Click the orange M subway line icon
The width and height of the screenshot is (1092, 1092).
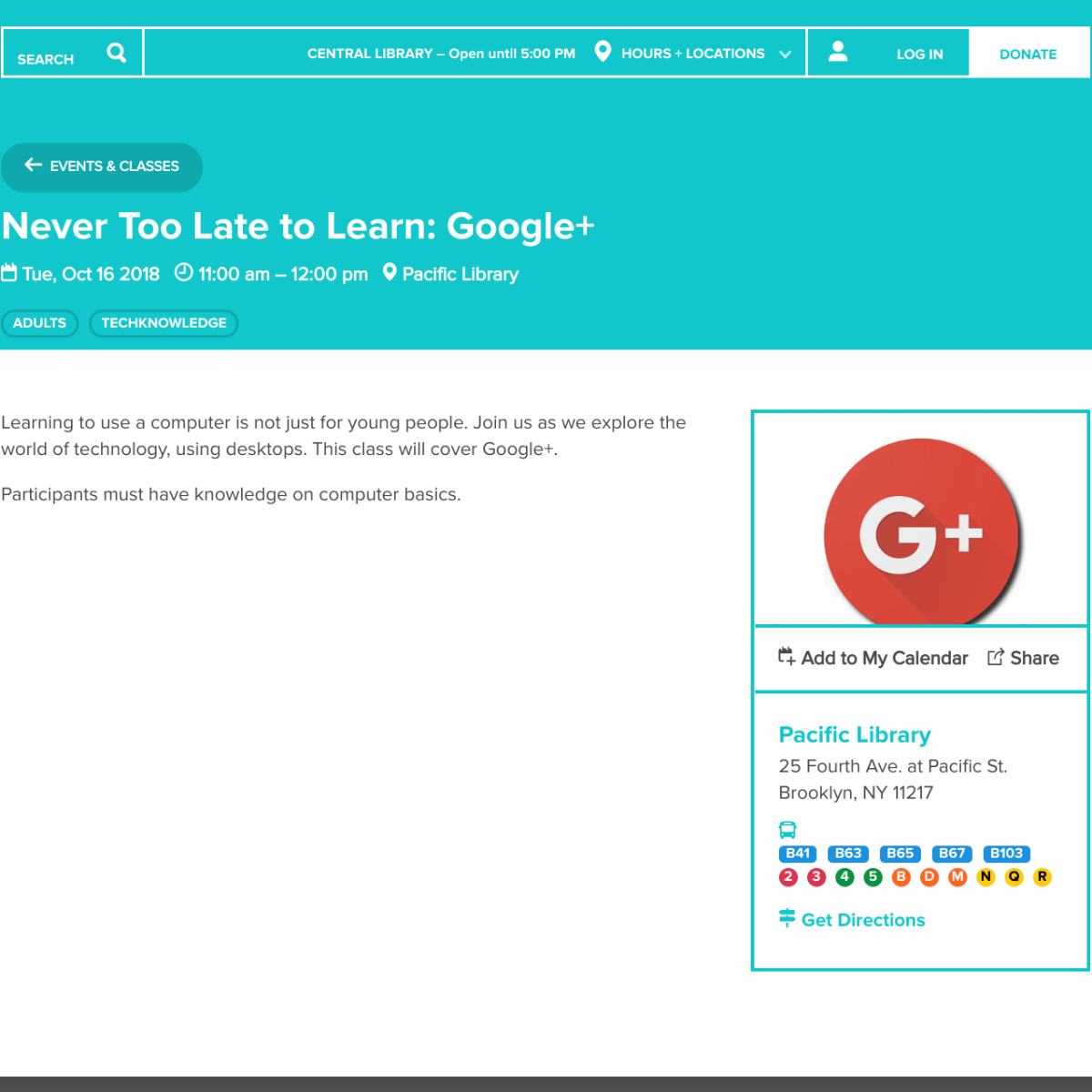pos(958,877)
